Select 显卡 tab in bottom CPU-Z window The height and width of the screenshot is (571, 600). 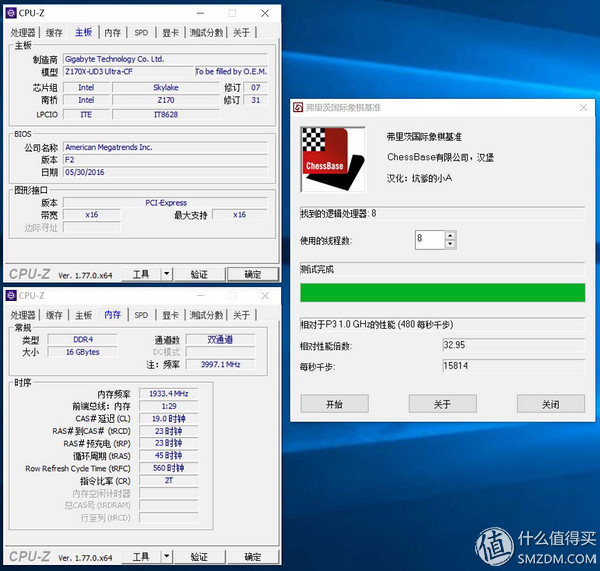(170, 315)
